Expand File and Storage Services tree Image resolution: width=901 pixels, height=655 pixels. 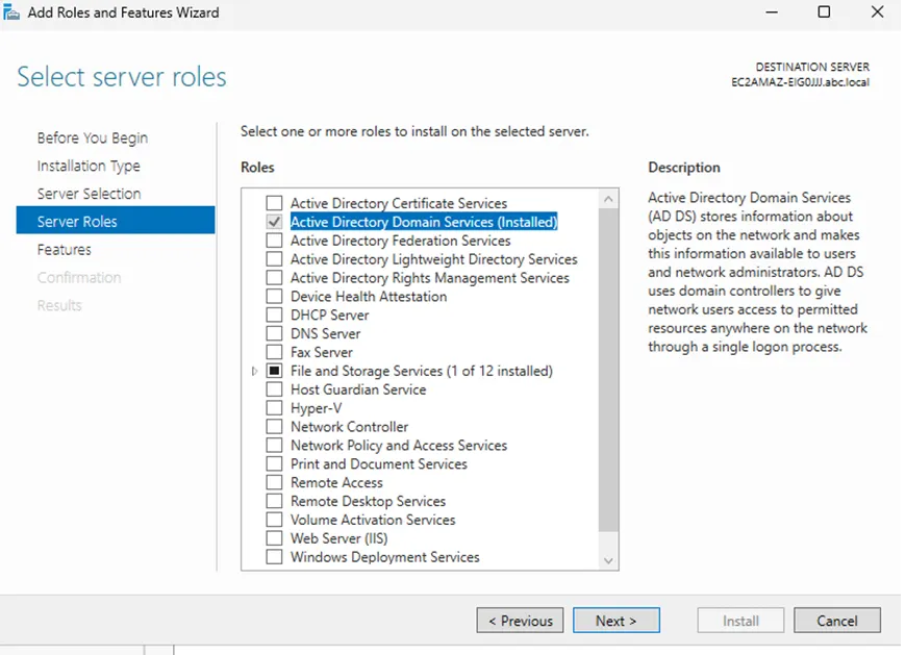click(255, 371)
